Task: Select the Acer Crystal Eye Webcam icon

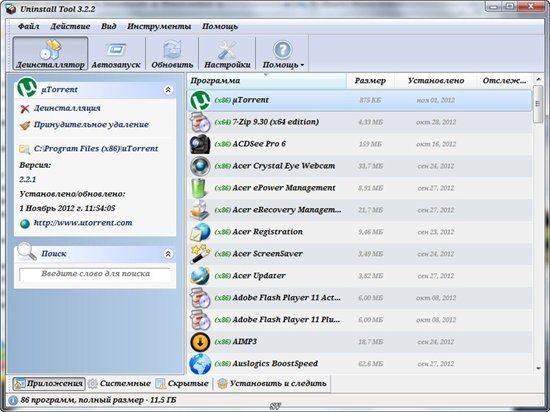Action: [x=200, y=166]
